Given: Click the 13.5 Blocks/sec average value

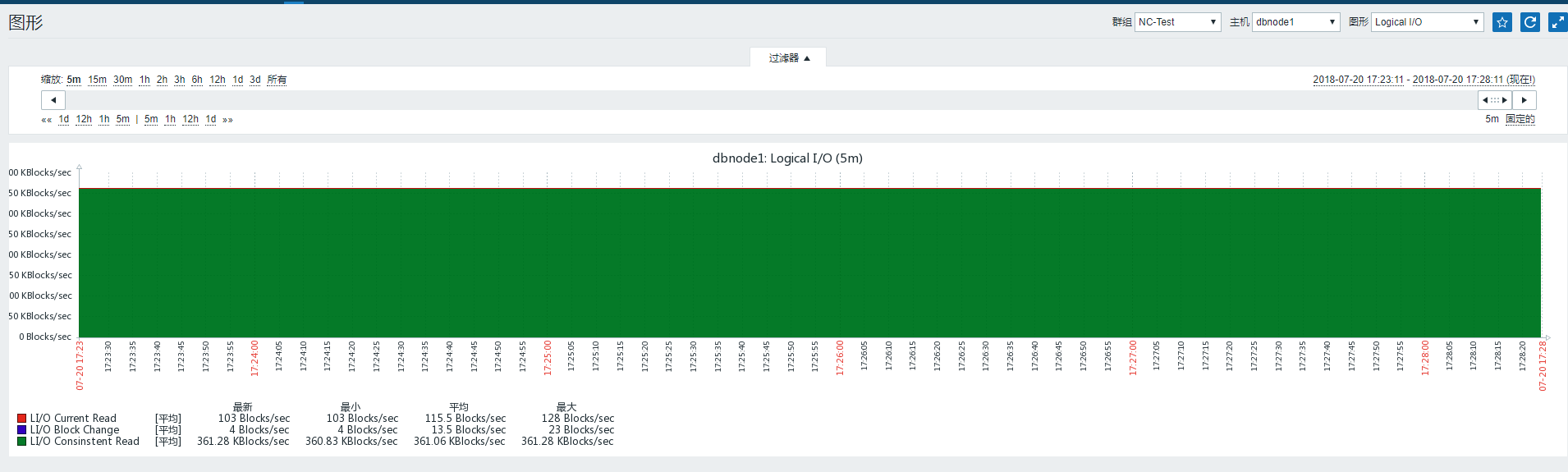Looking at the screenshot, I should (469, 430).
